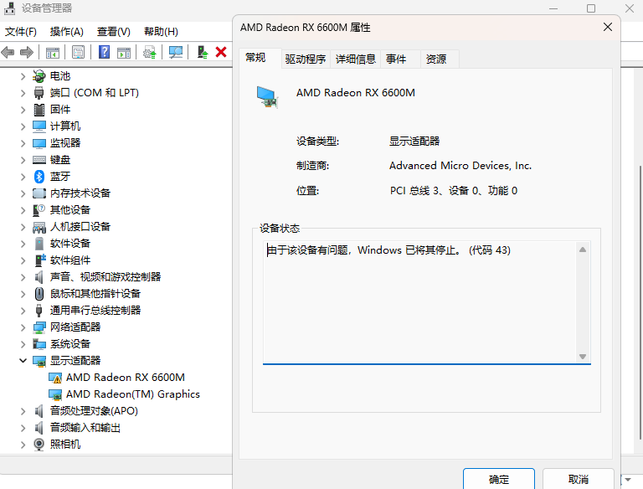Open the 操作(A) menu
This screenshot has width=643, height=489.
point(67,32)
